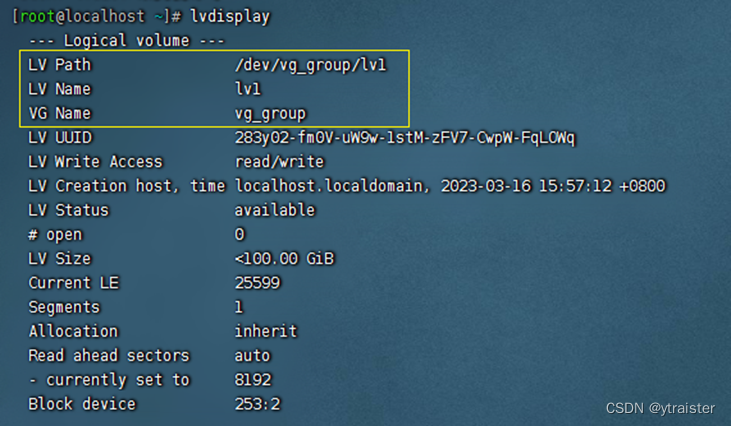Select the open count value 0
The image size is (731, 426).
click(x=240, y=234)
